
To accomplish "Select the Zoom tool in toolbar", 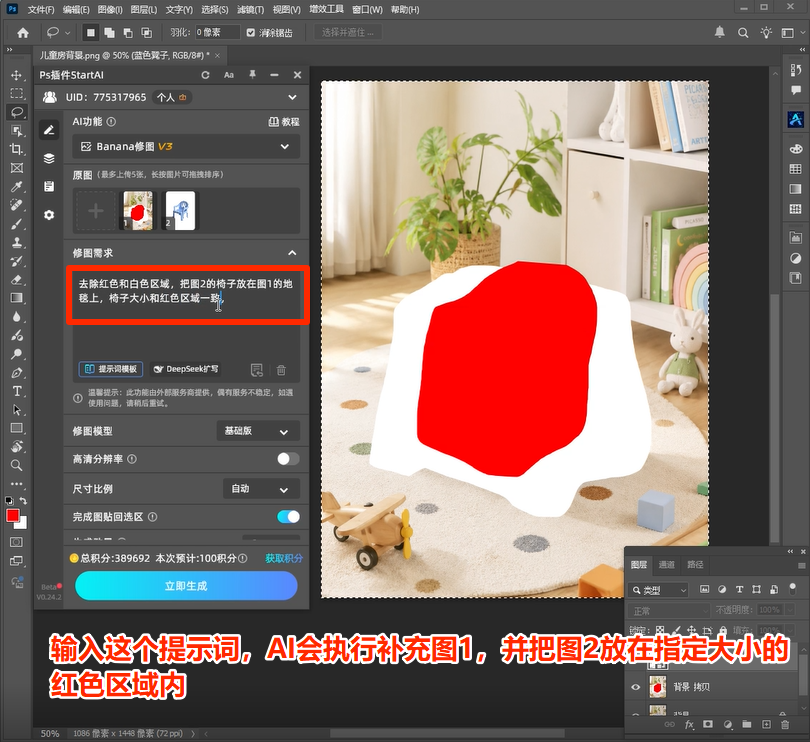I will 17,466.
